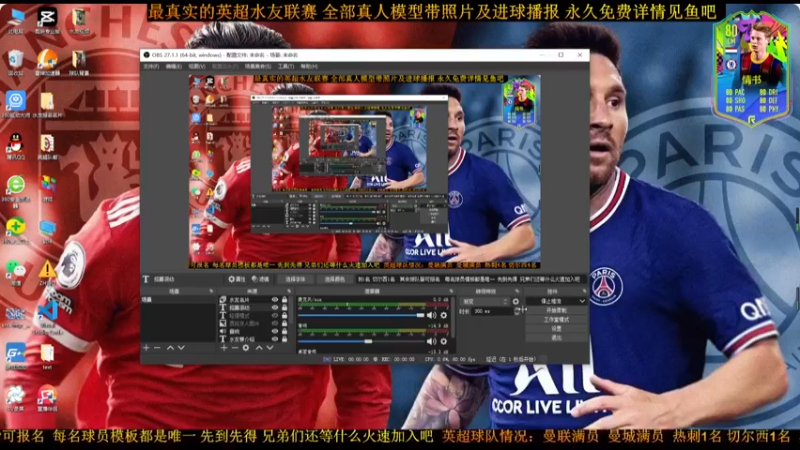Viewport: 800px width, 450px height.
Task: Open transition properties gear icon
Action: (x=516, y=302)
